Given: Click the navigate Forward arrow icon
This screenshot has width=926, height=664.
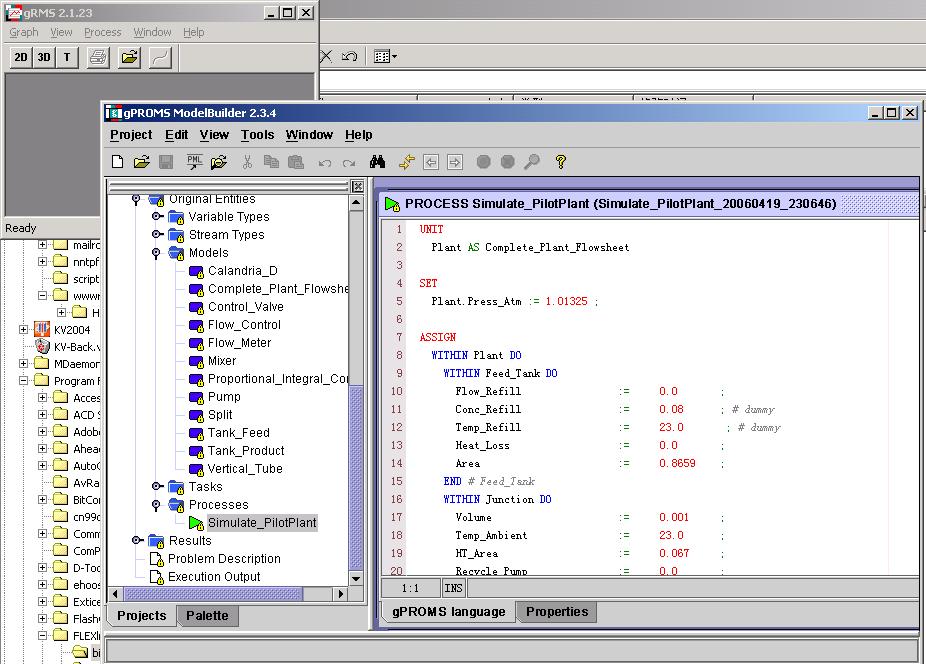Looking at the screenshot, I should (455, 162).
